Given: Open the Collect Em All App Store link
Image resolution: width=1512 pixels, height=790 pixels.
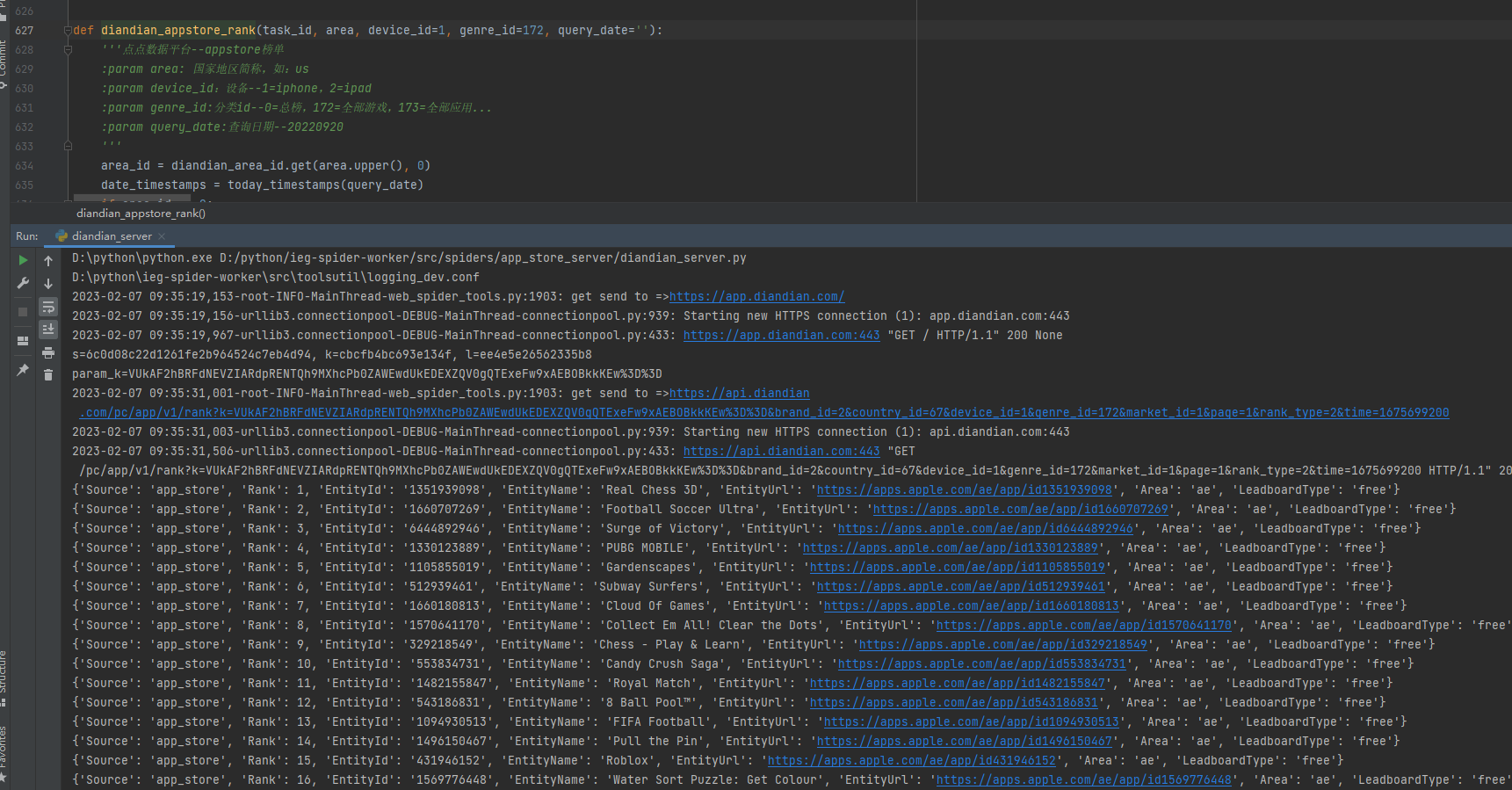Looking at the screenshot, I should tap(1083, 626).
